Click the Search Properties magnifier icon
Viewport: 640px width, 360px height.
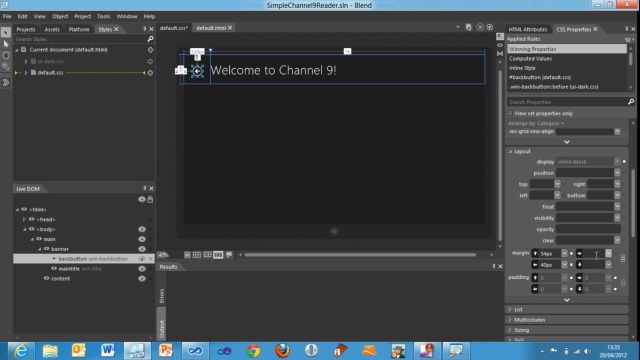(x=631, y=102)
